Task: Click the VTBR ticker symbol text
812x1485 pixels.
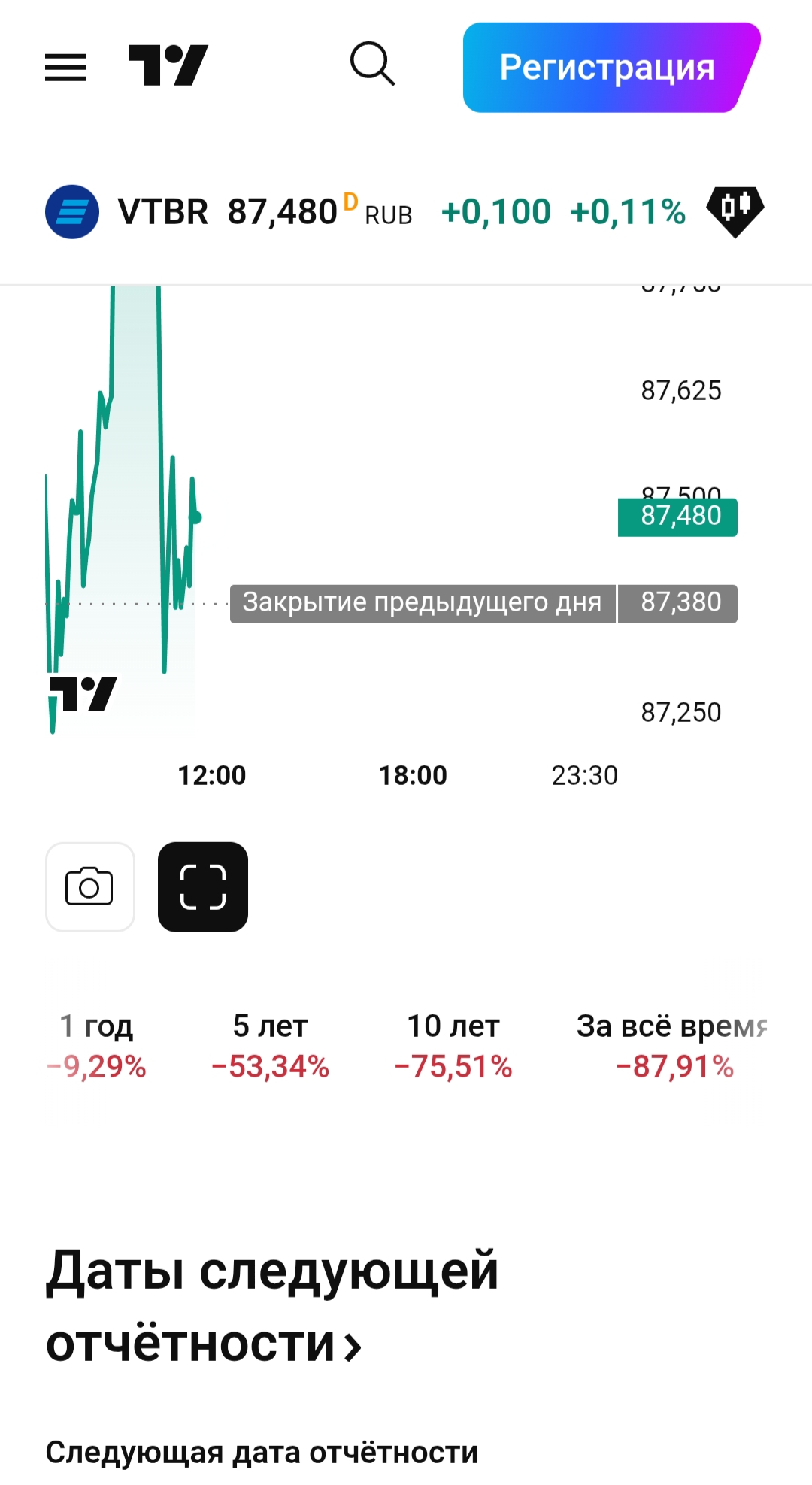Action: pos(163,212)
